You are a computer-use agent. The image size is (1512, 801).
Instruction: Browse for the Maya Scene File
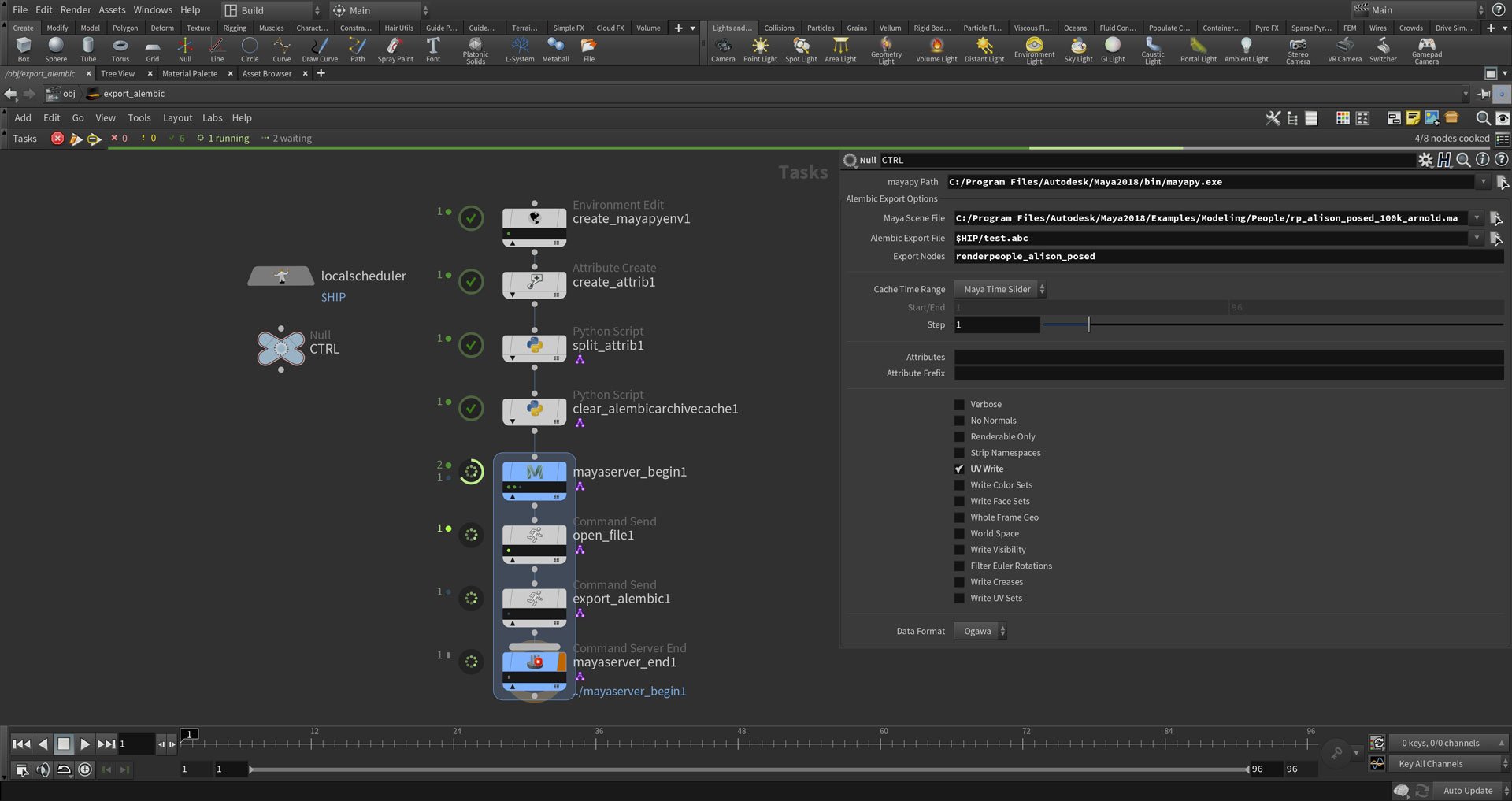[x=1496, y=218]
